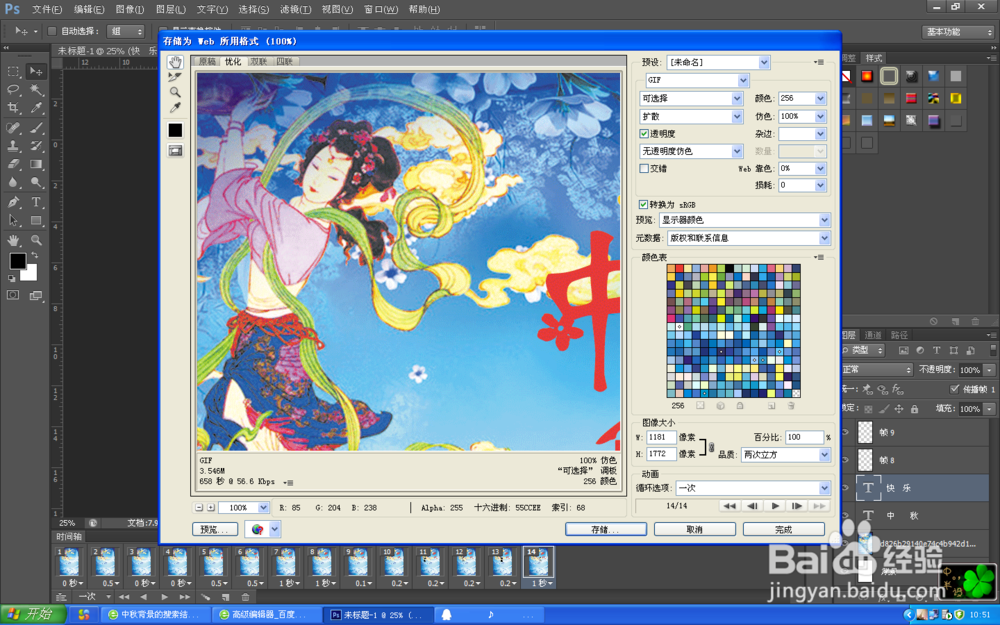Click the W width field showing 1181
This screenshot has height=625, width=1000.
pyautogui.click(x=661, y=437)
